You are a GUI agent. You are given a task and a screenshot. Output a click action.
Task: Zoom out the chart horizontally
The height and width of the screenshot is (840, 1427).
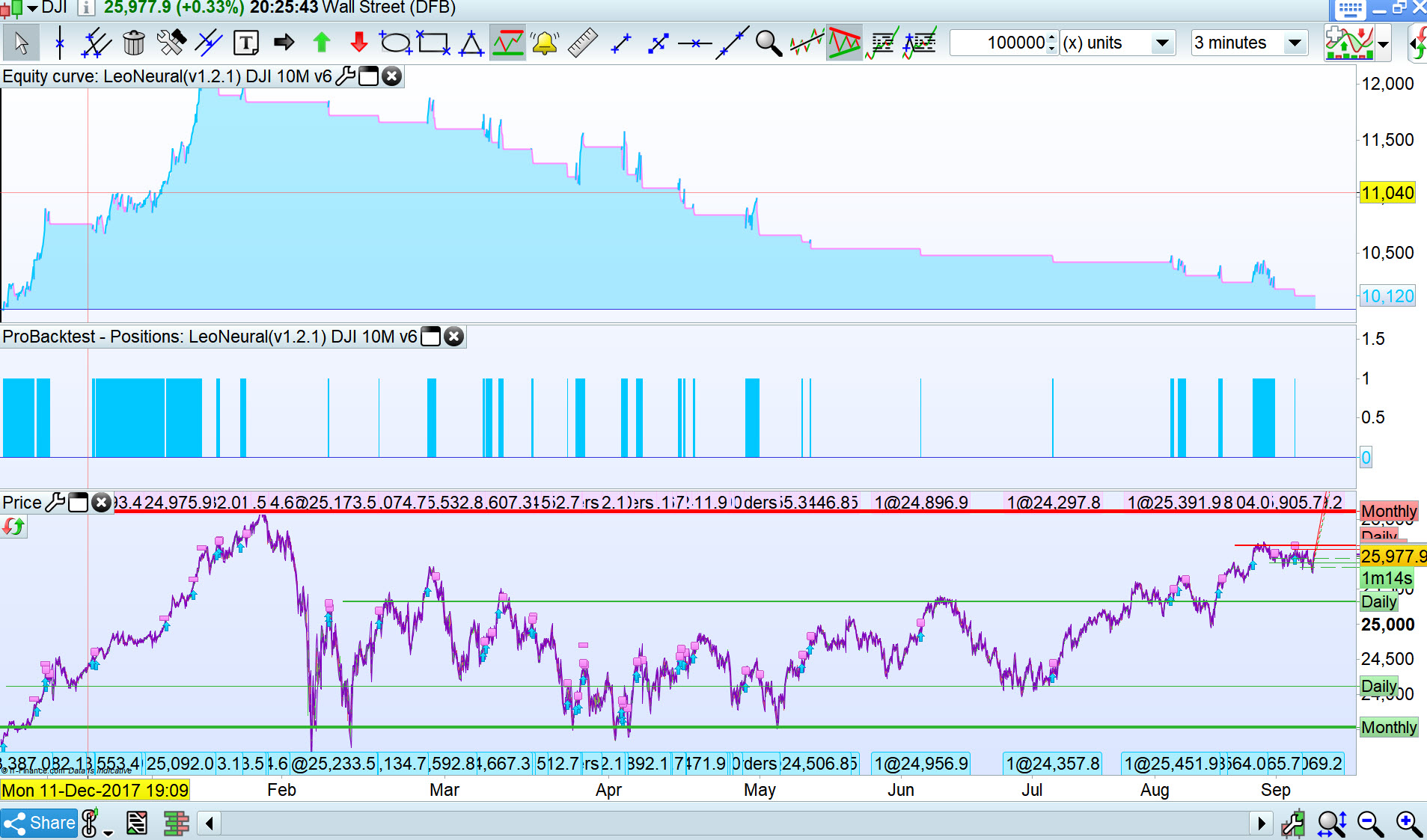tap(1371, 824)
